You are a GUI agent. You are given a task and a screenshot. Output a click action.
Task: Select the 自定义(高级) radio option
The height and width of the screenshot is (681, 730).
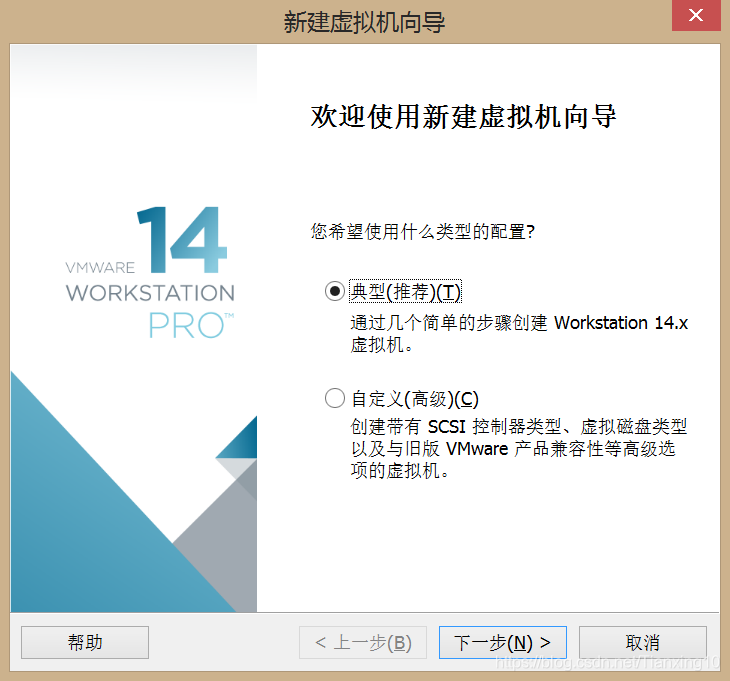(x=335, y=398)
